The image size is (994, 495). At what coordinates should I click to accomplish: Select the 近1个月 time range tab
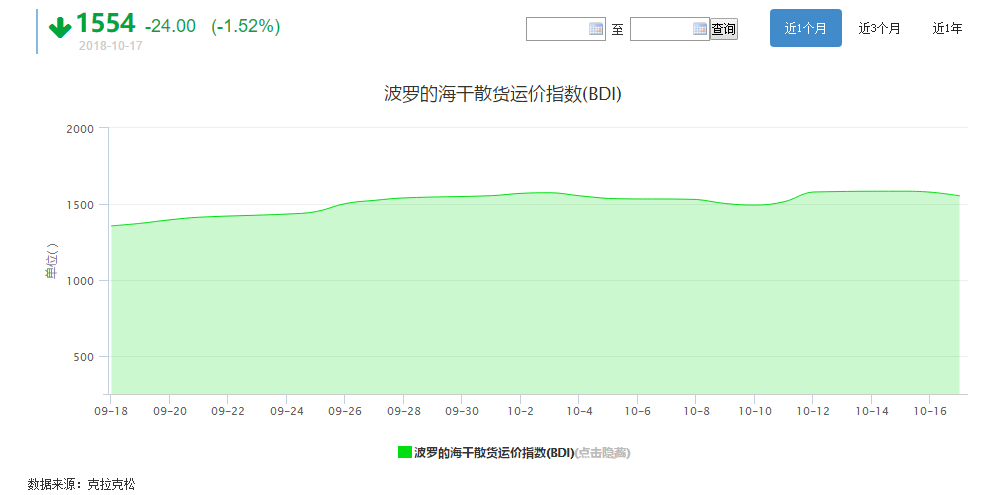[x=805, y=28]
